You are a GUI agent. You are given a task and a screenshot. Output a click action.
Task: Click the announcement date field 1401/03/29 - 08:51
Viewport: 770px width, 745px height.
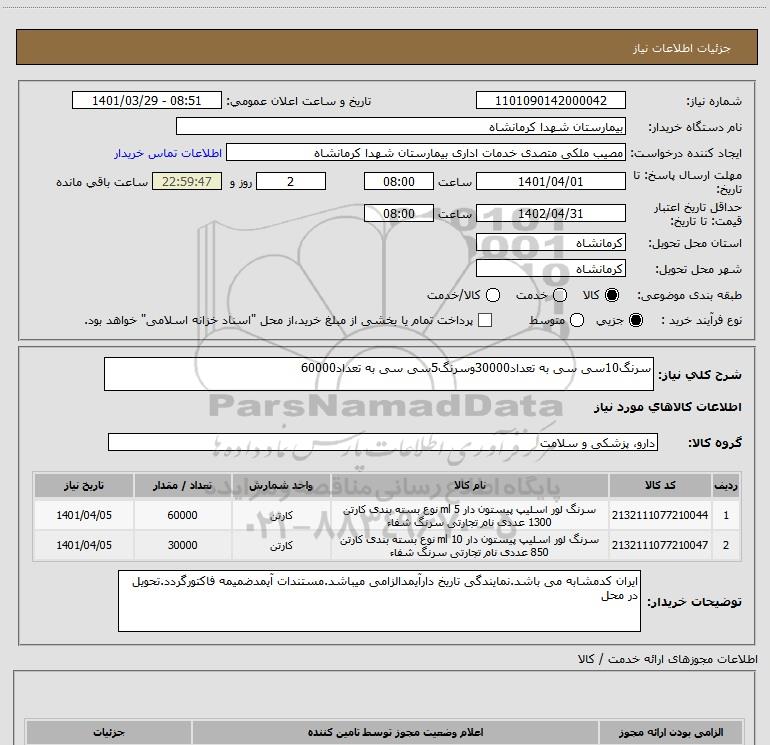[x=147, y=101]
